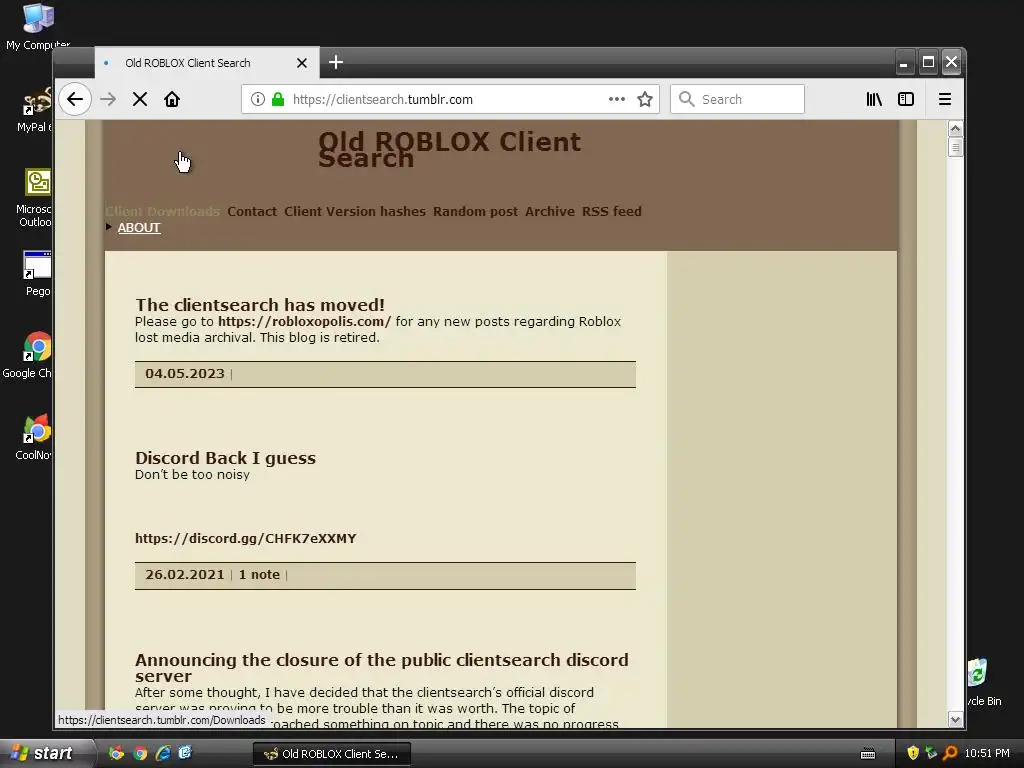Image resolution: width=1024 pixels, height=768 pixels.
Task: Click the Old ROBLOX Client Search title
Action: point(449,150)
